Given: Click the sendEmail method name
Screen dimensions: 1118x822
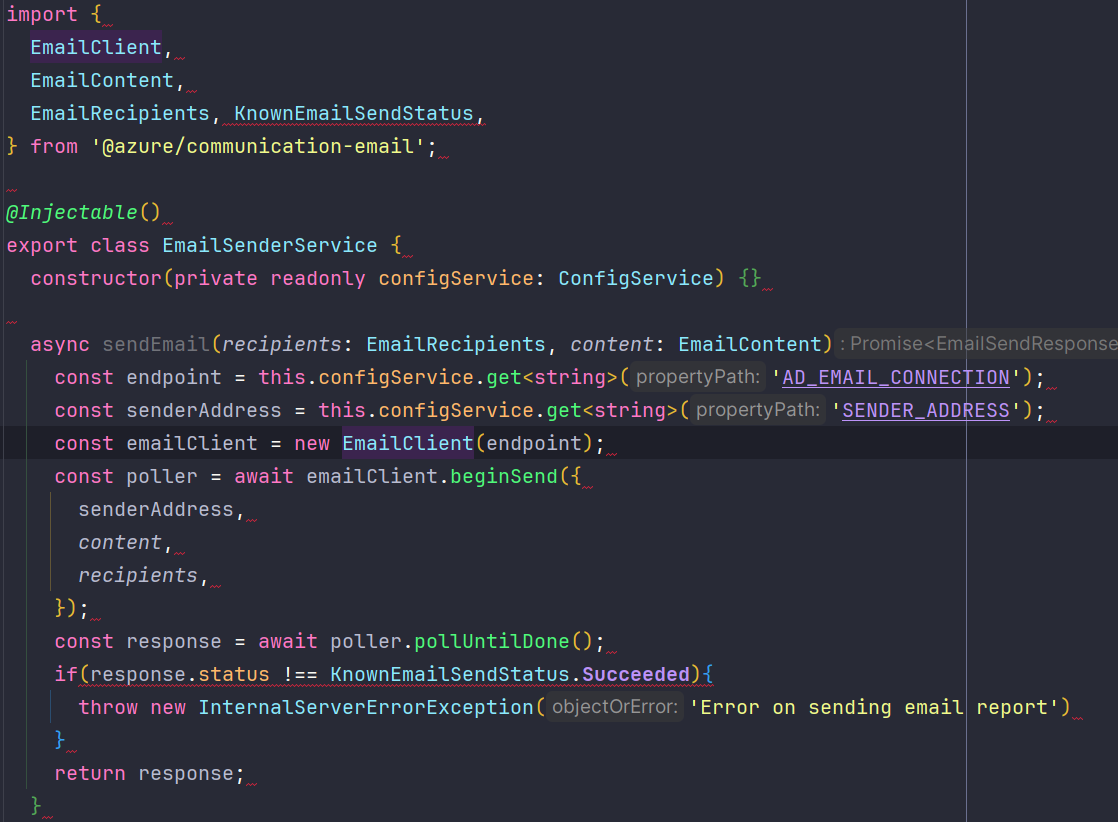Looking at the screenshot, I should point(156,344).
